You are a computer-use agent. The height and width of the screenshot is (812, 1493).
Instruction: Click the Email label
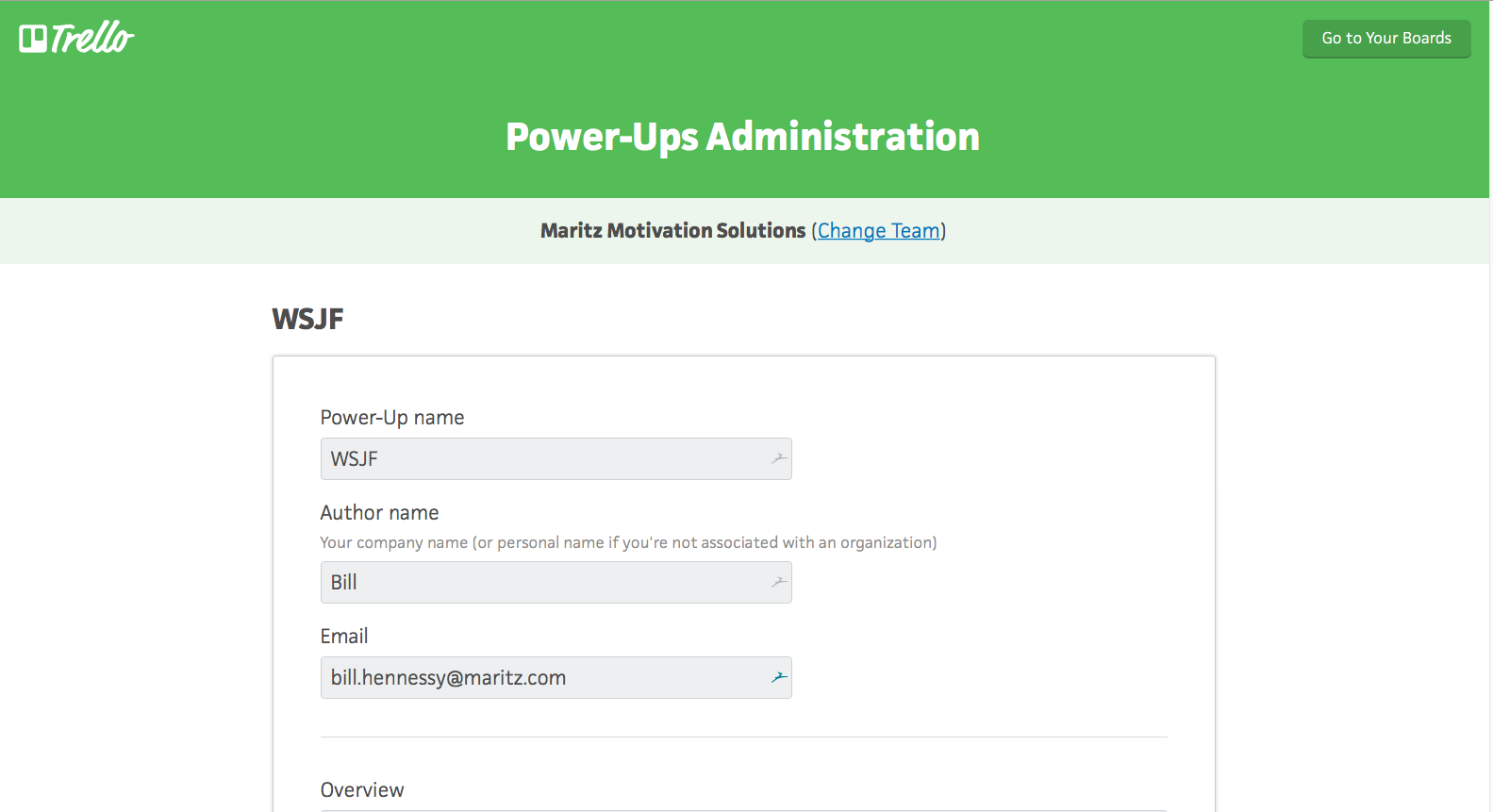344,637
